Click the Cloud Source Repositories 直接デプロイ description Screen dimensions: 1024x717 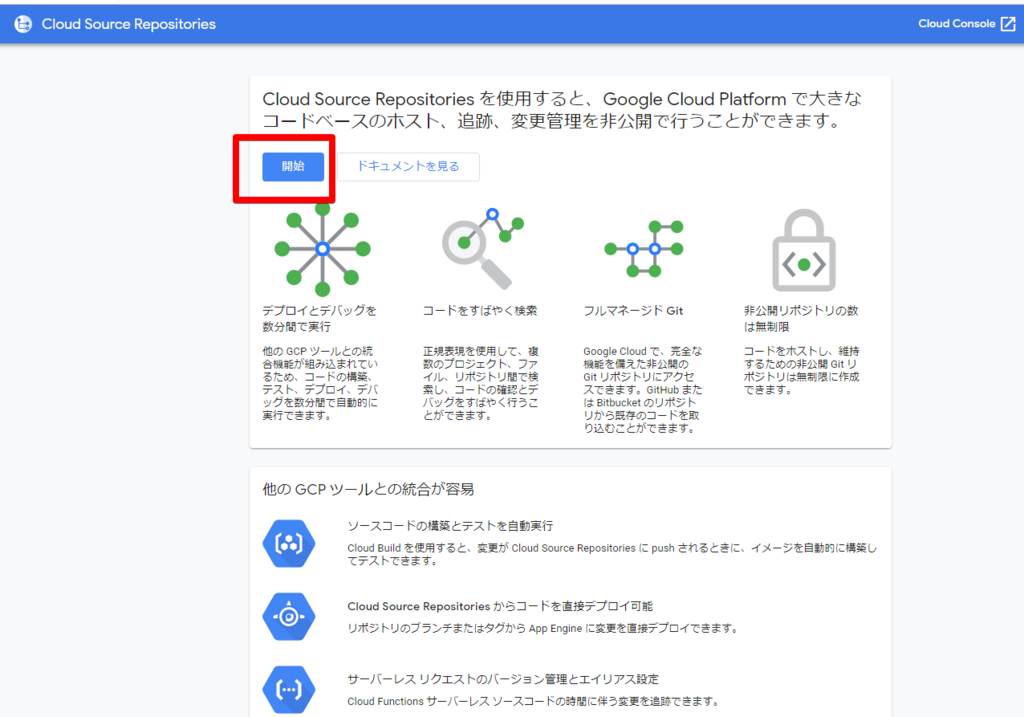(x=500, y=605)
